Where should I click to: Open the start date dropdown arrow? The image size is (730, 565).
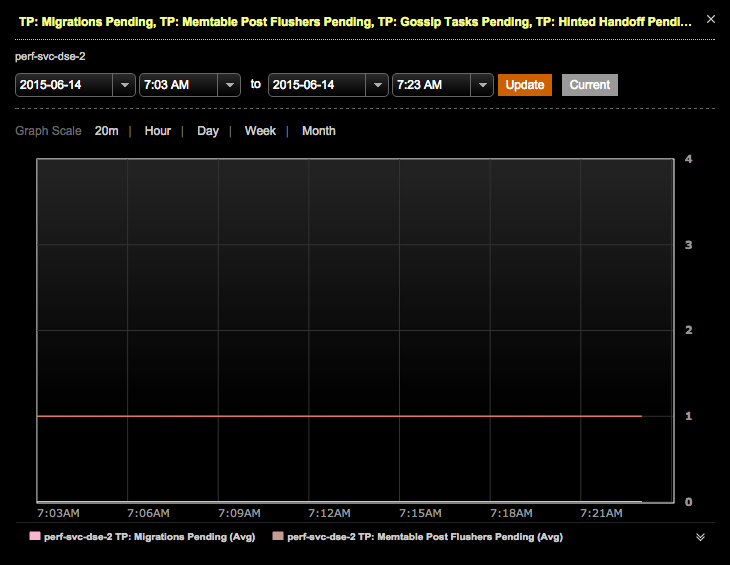point(124,85)
